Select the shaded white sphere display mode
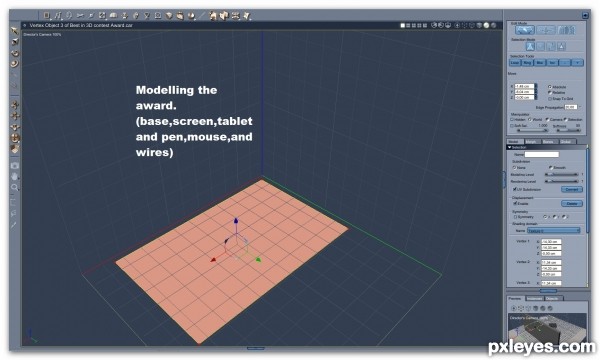 click(486, 25)
